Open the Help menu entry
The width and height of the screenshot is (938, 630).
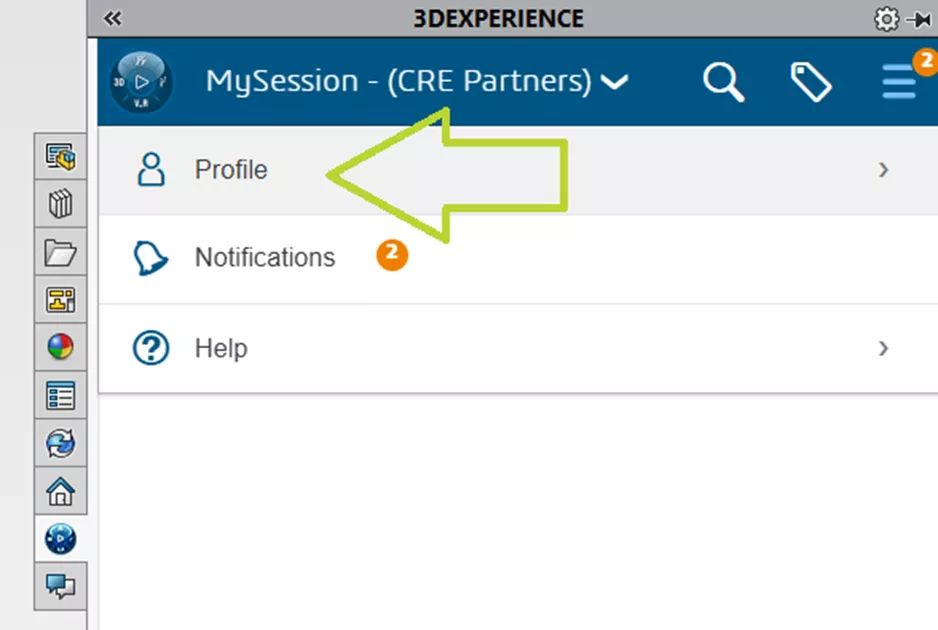click(x=518, y=348)
